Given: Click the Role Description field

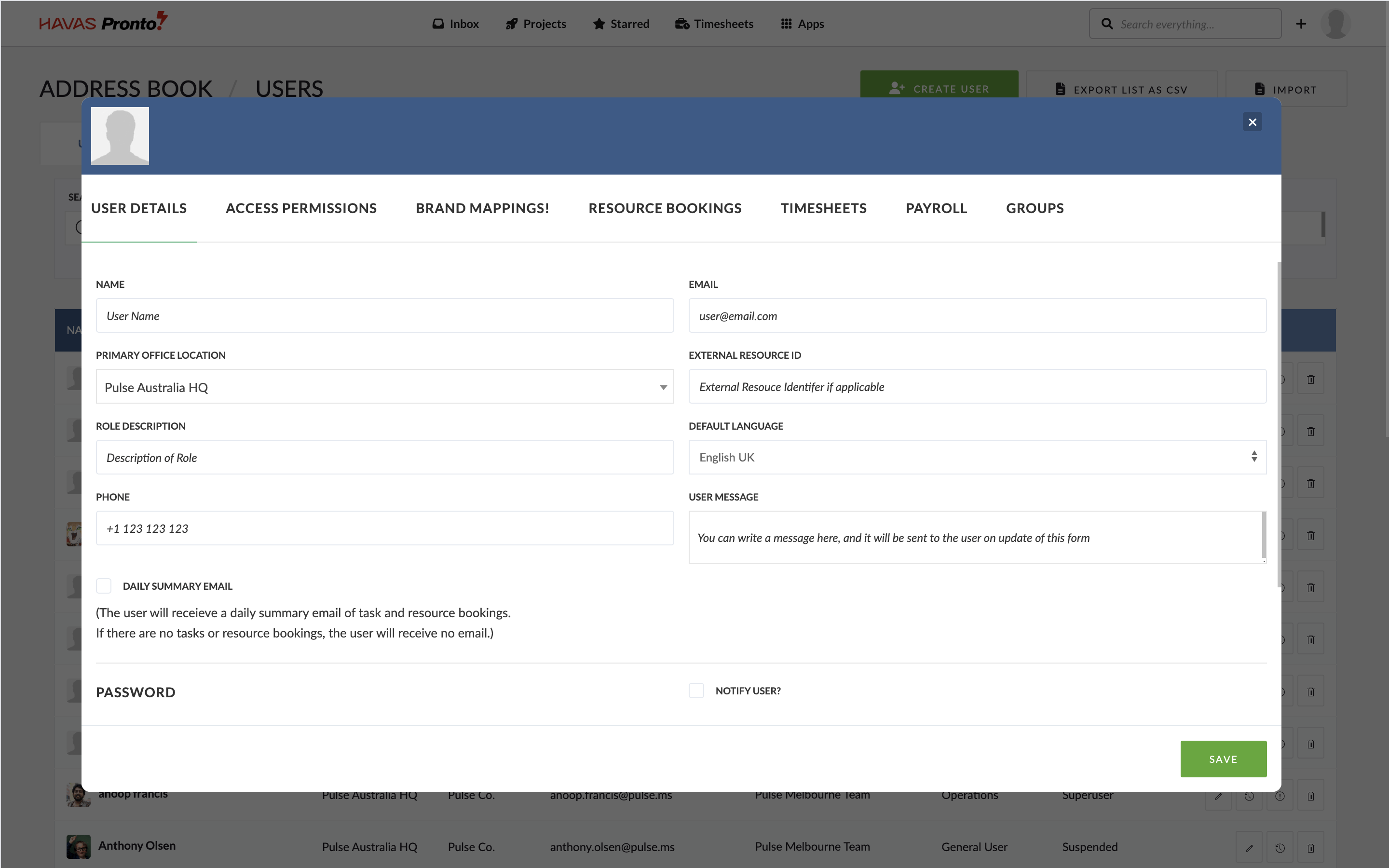Looking at the screenshot, I should click(384, 457).
